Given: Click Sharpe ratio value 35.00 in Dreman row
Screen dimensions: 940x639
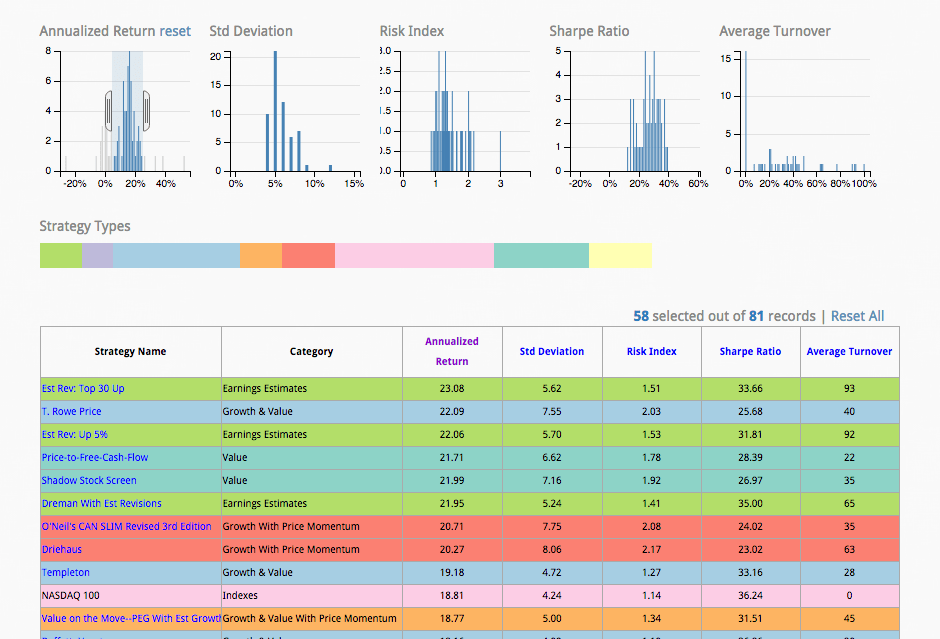Looking at the screenshot, I should tap(751, 504).
